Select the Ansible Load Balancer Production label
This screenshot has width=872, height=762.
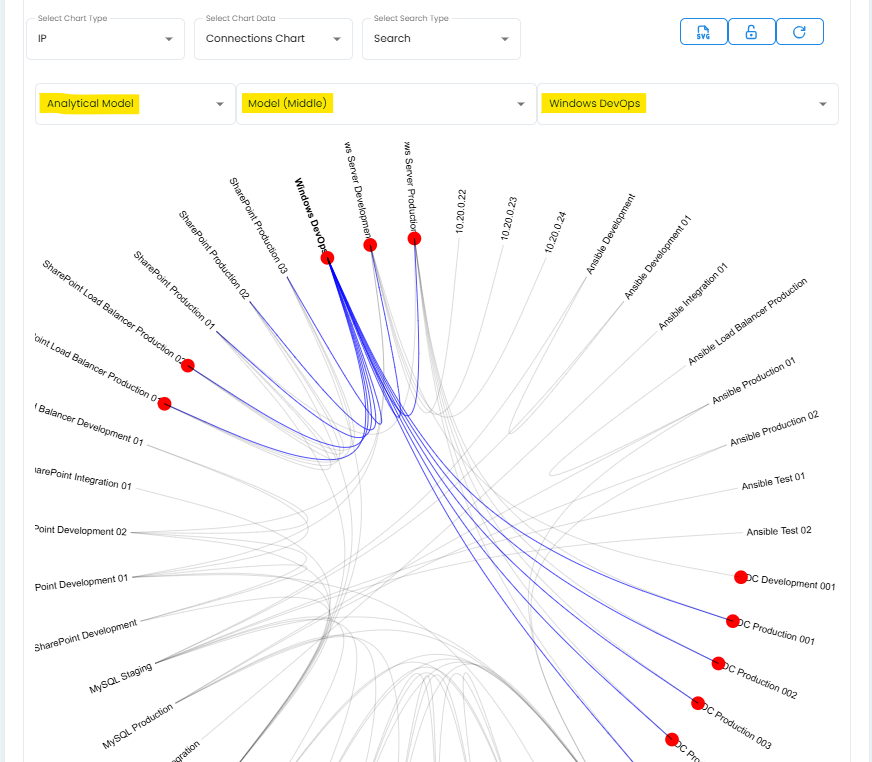click(746, 322)
